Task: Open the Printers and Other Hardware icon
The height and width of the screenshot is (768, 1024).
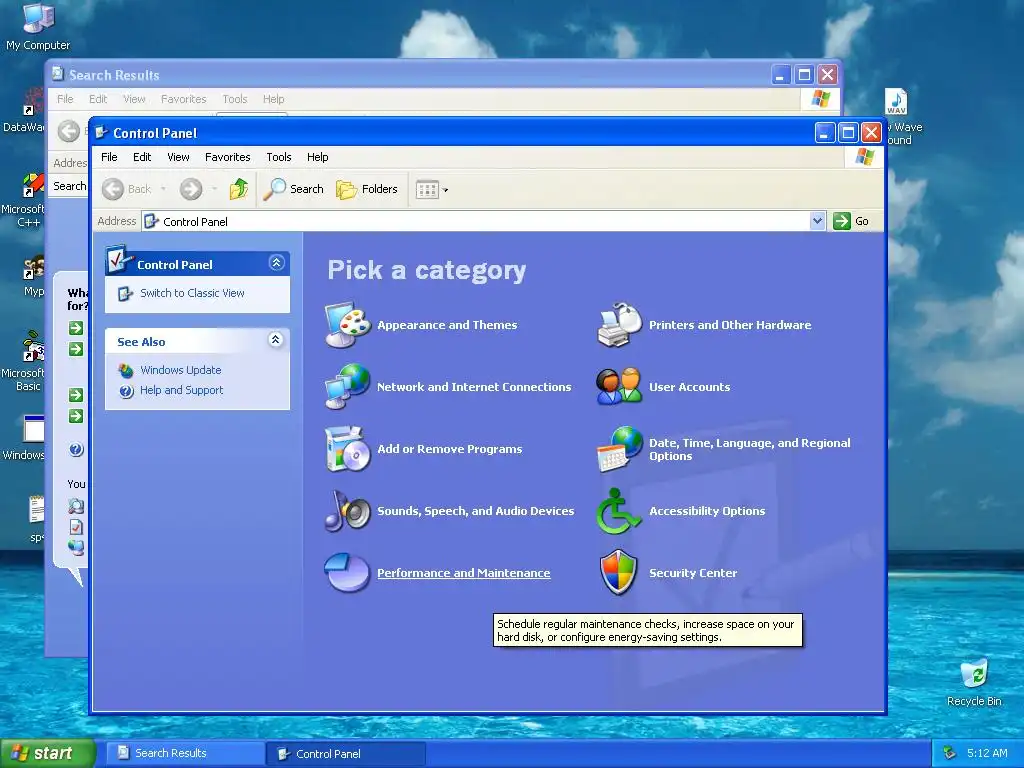Action: (x=620, y=325)
